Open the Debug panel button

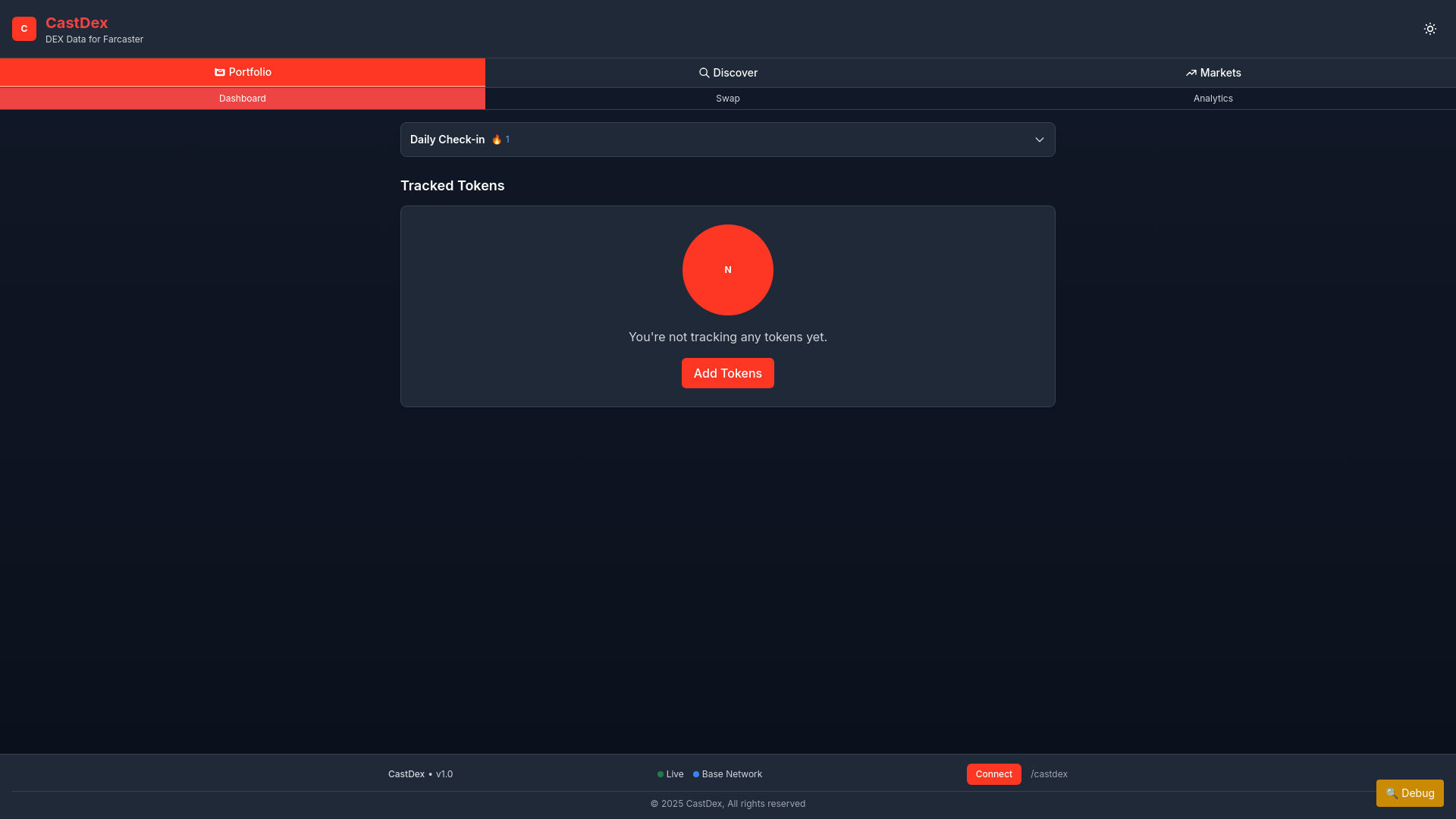point(1410,793)
